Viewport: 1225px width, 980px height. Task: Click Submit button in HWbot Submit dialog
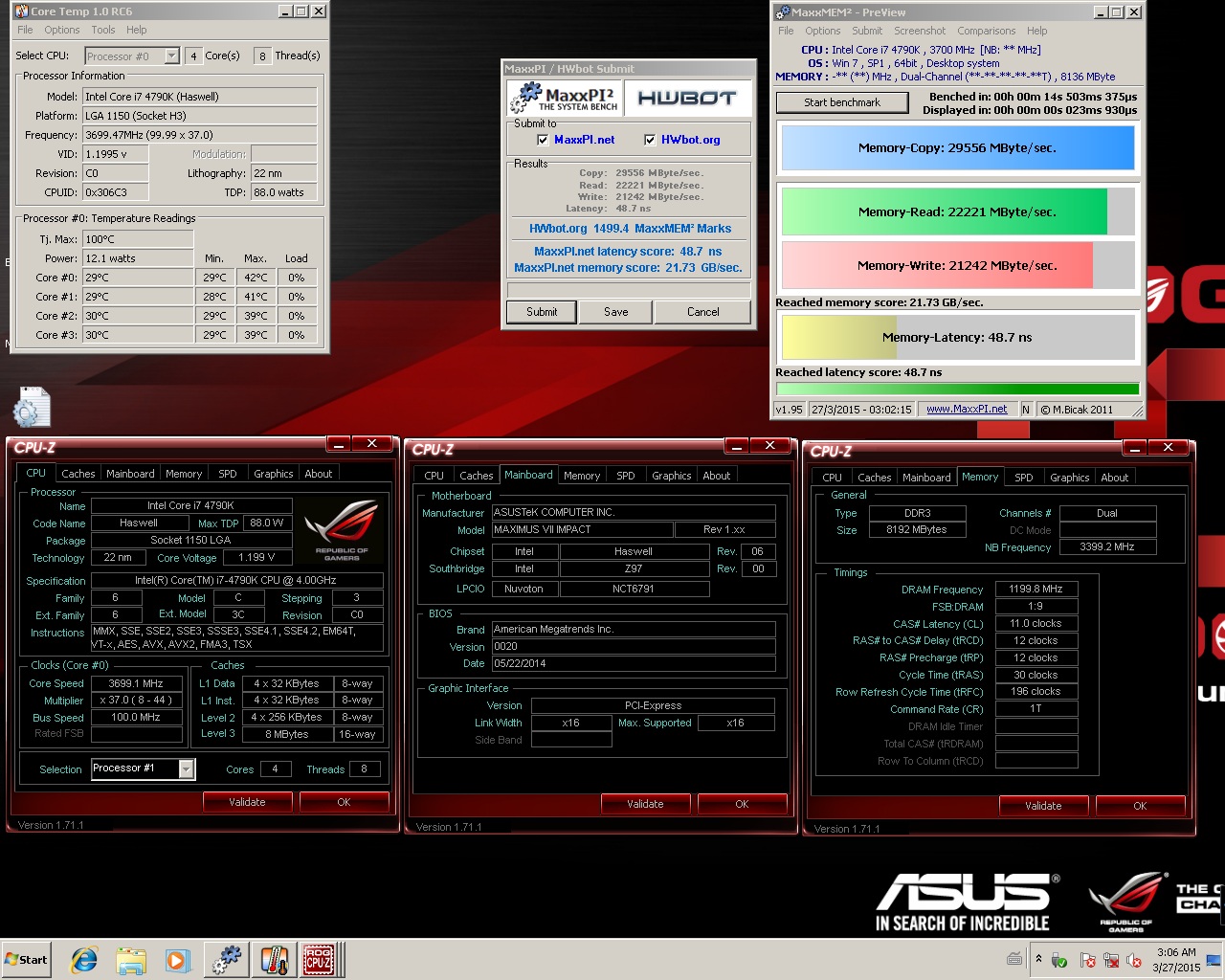click(542, 312)
